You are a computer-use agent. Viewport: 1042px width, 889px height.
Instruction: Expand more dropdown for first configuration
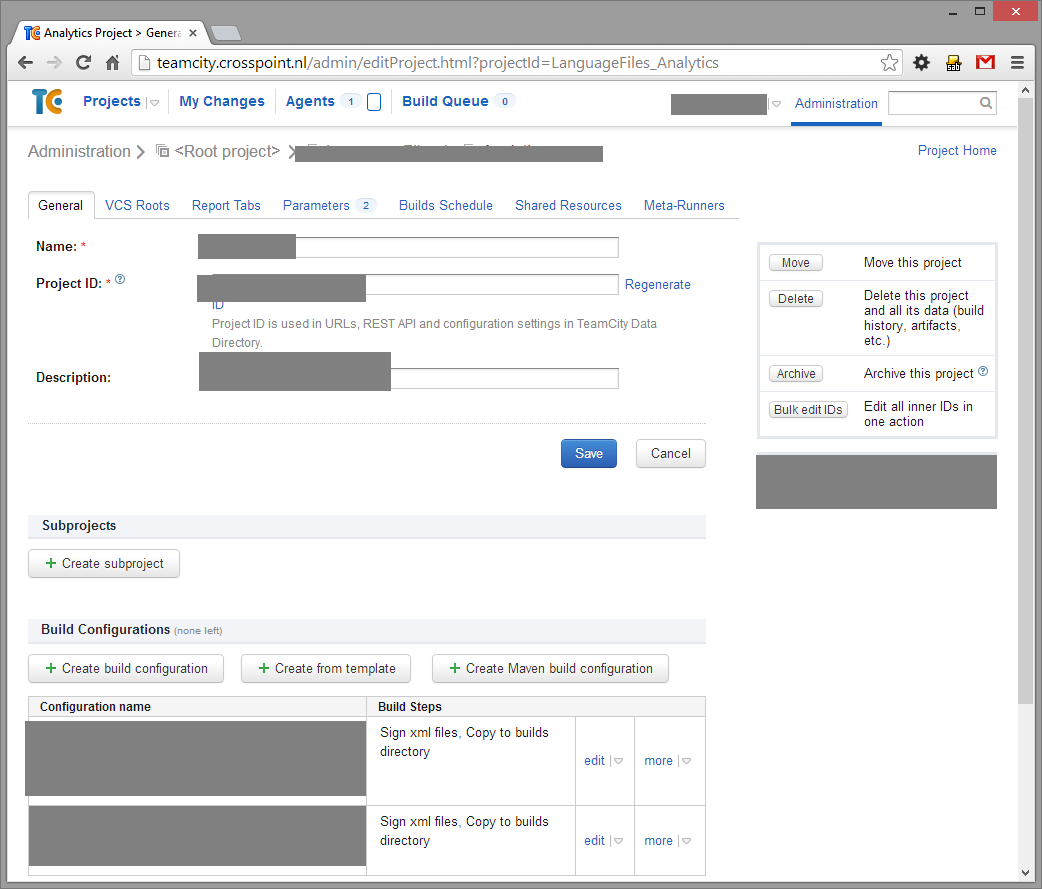coord(686,761)
